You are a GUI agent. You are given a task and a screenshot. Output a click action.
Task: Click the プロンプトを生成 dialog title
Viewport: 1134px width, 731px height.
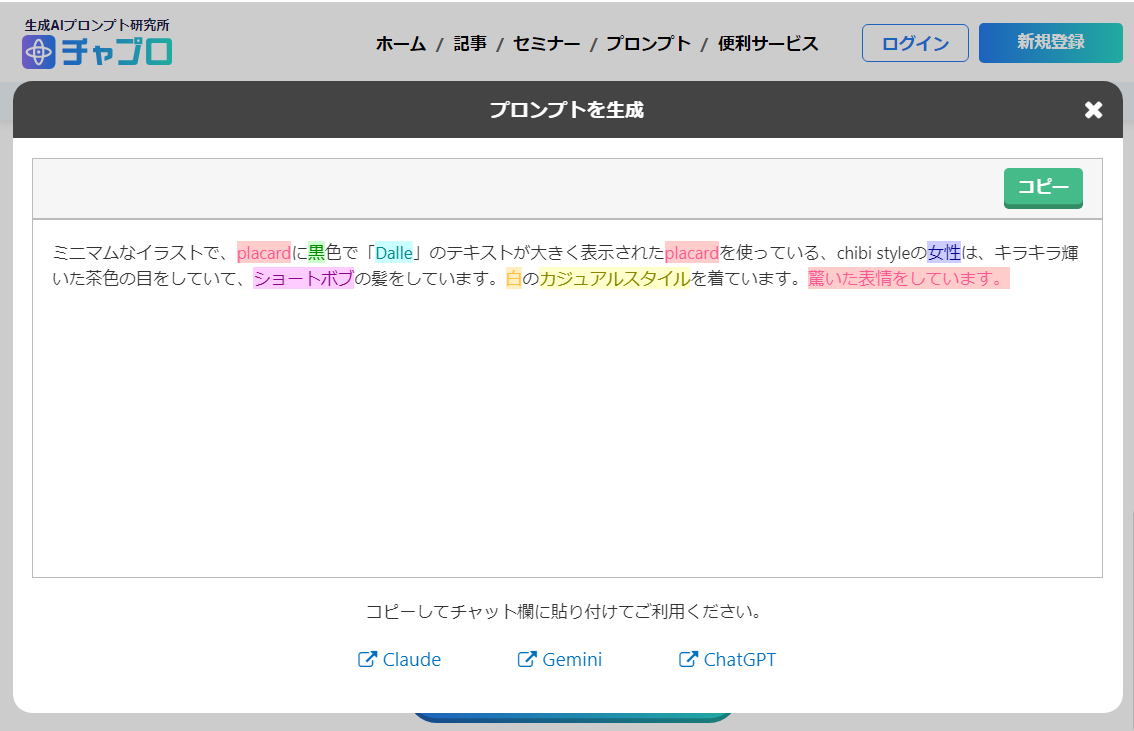[x=567, y=110]
